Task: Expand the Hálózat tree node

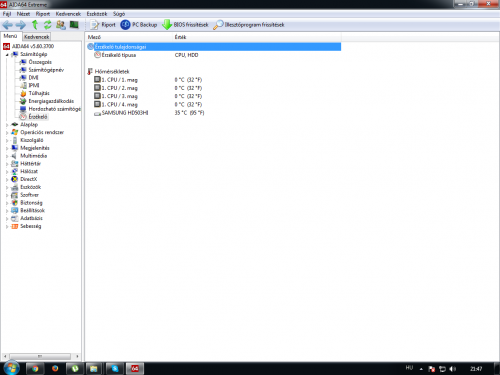Action: point(7,171)
